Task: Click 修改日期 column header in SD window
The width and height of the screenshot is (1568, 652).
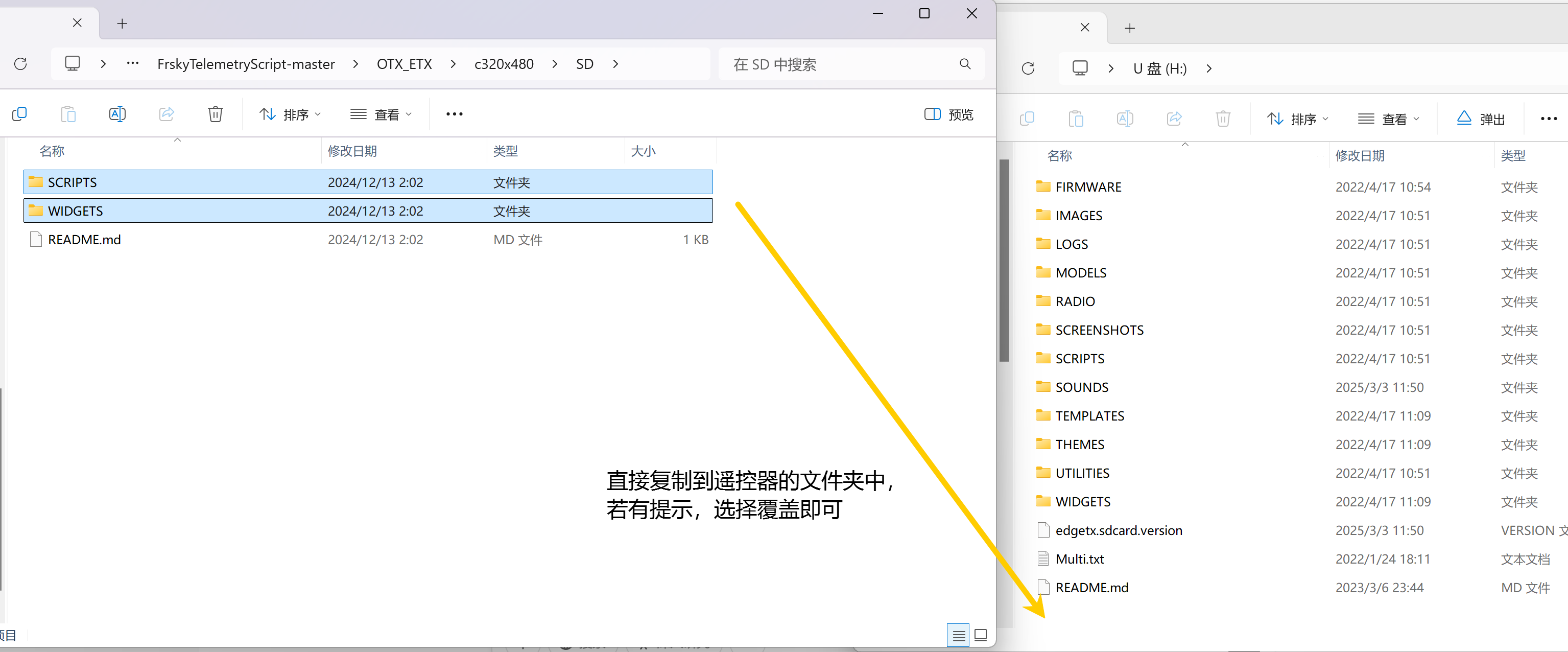Action: click(352, 151)
